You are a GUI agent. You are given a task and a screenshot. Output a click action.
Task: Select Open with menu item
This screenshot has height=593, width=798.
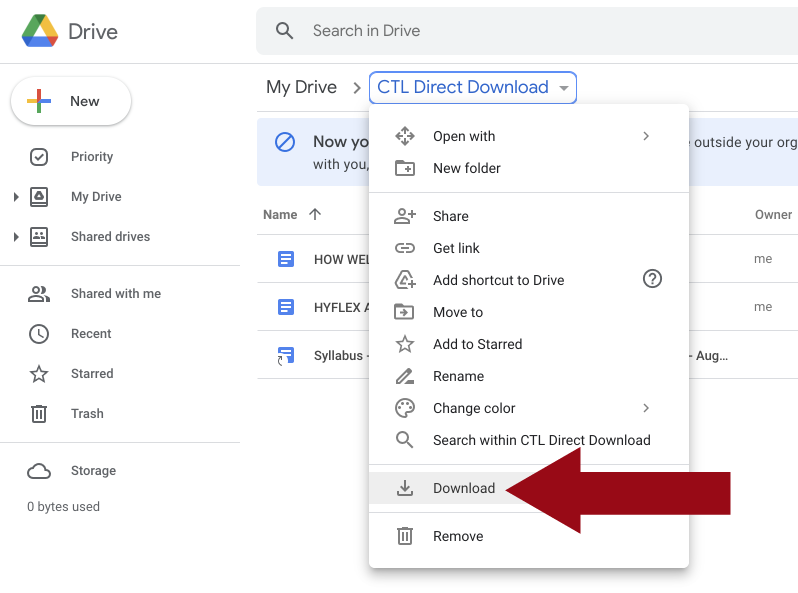(x=529, y=136)
